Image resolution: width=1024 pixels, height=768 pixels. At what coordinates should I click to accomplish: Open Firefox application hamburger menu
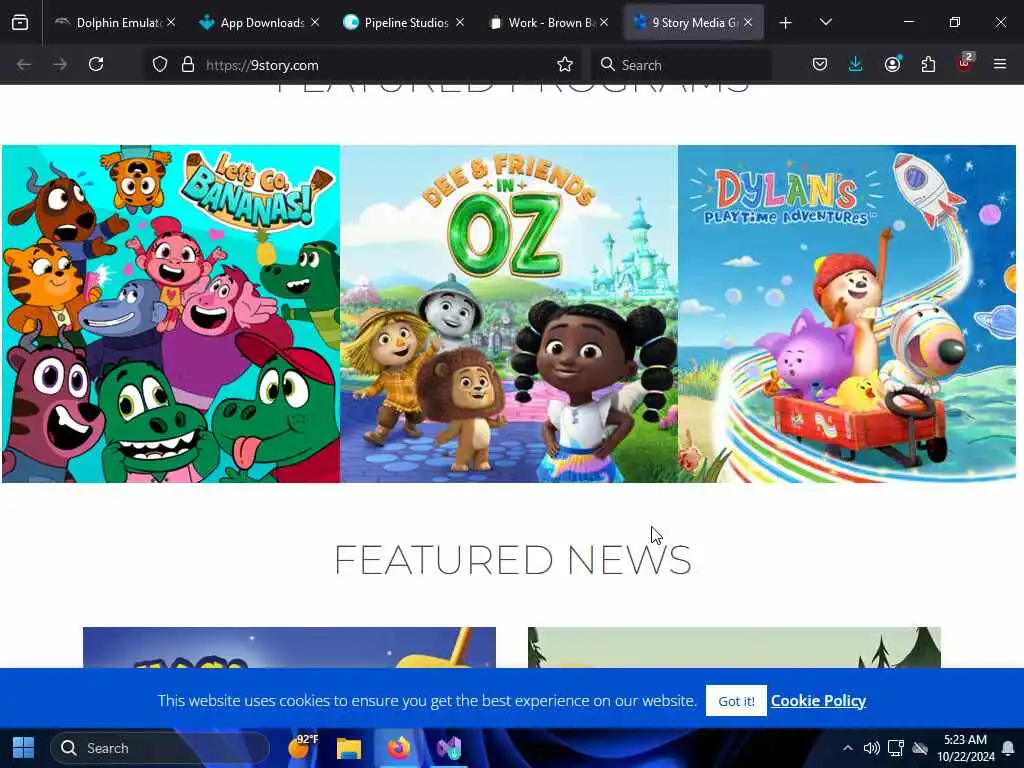1000,64
